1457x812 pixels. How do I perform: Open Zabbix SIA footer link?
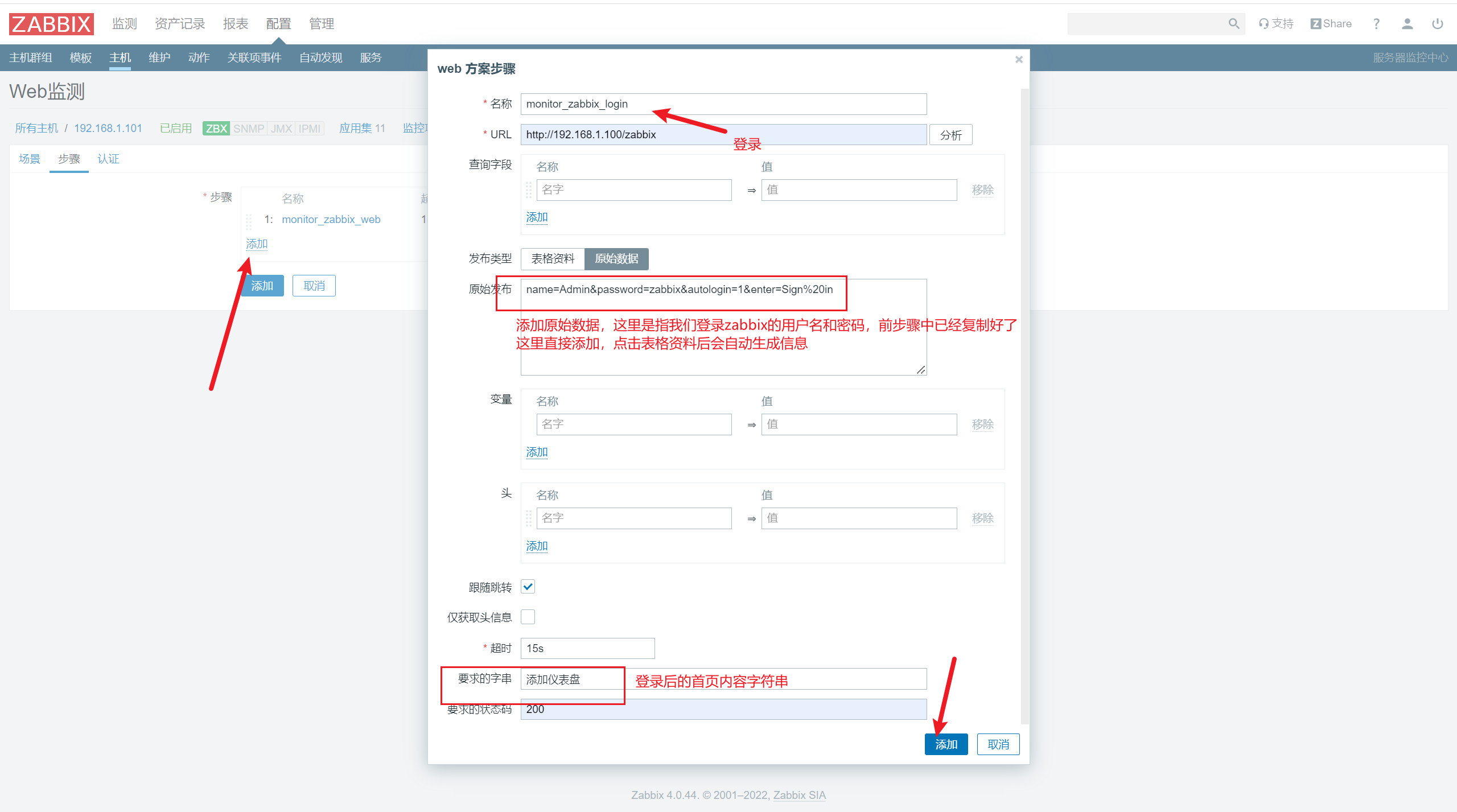tap(799, 795)
